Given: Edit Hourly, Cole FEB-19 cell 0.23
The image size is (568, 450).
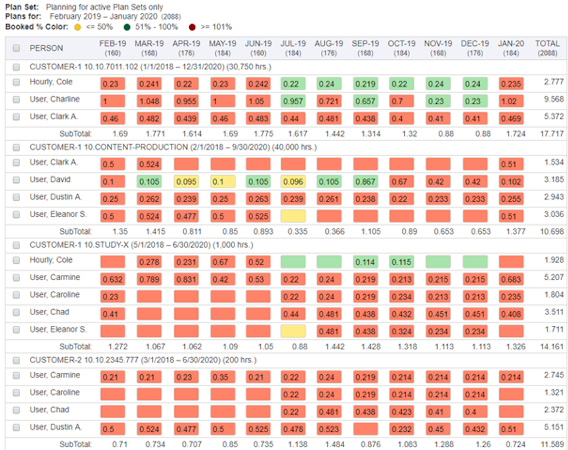Looking at the screenshot, I should [113, 84].
